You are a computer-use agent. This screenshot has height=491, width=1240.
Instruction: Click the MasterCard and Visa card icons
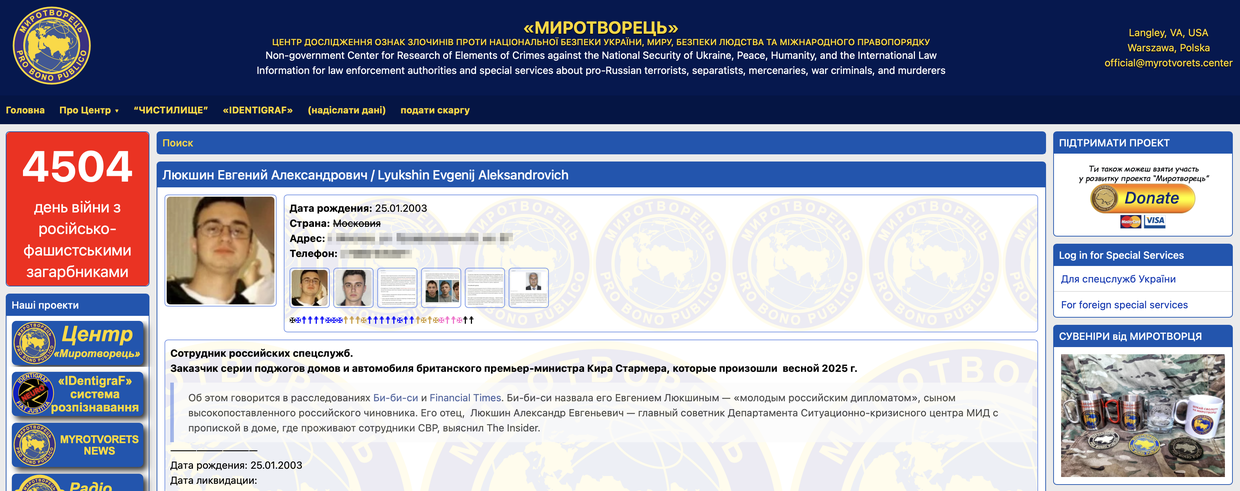pos(1142,221)
